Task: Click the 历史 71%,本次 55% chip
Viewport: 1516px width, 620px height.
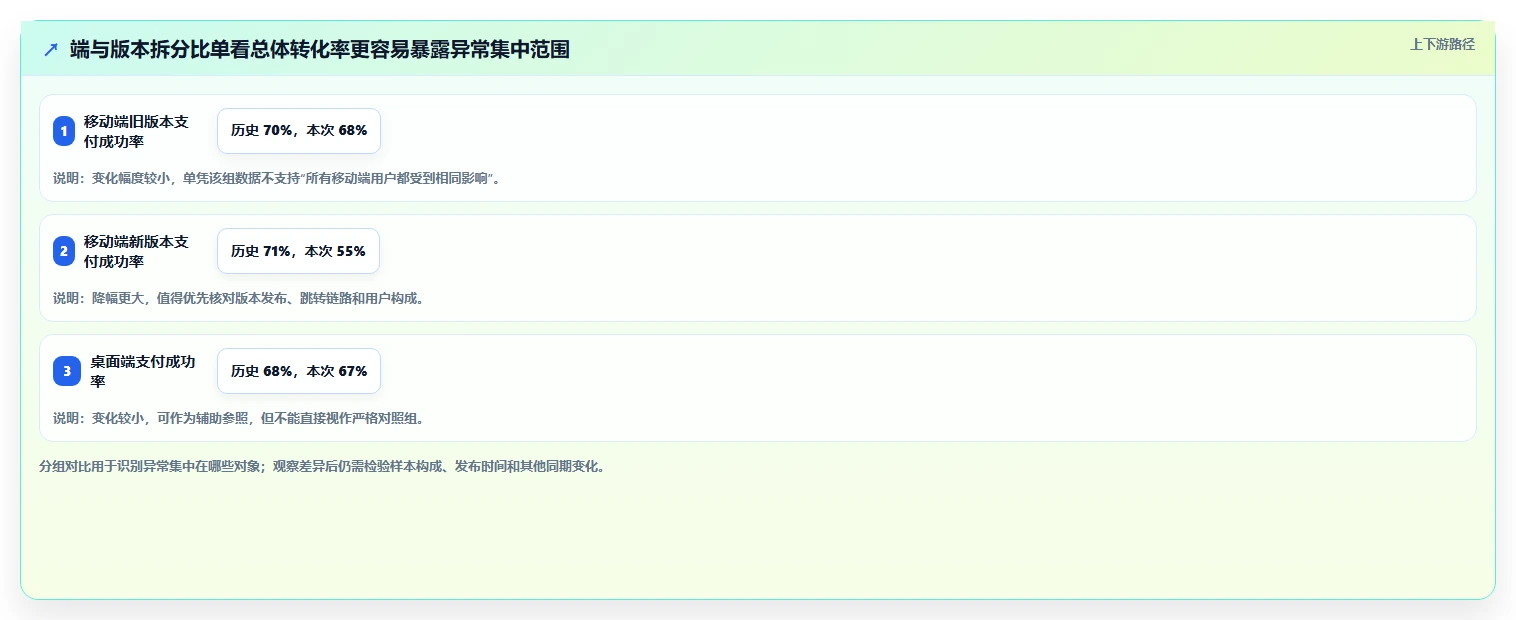Action: pyautogui.click(x=298, y=251)
